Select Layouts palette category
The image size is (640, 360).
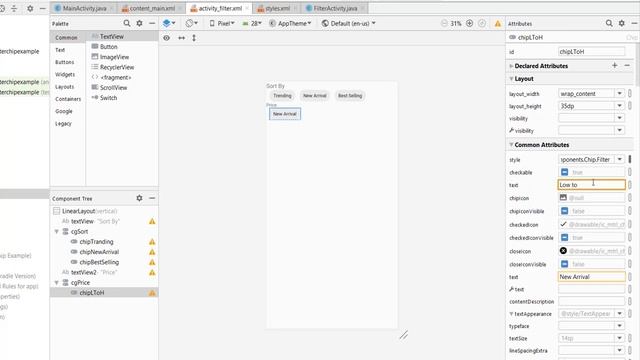[64, 87]
